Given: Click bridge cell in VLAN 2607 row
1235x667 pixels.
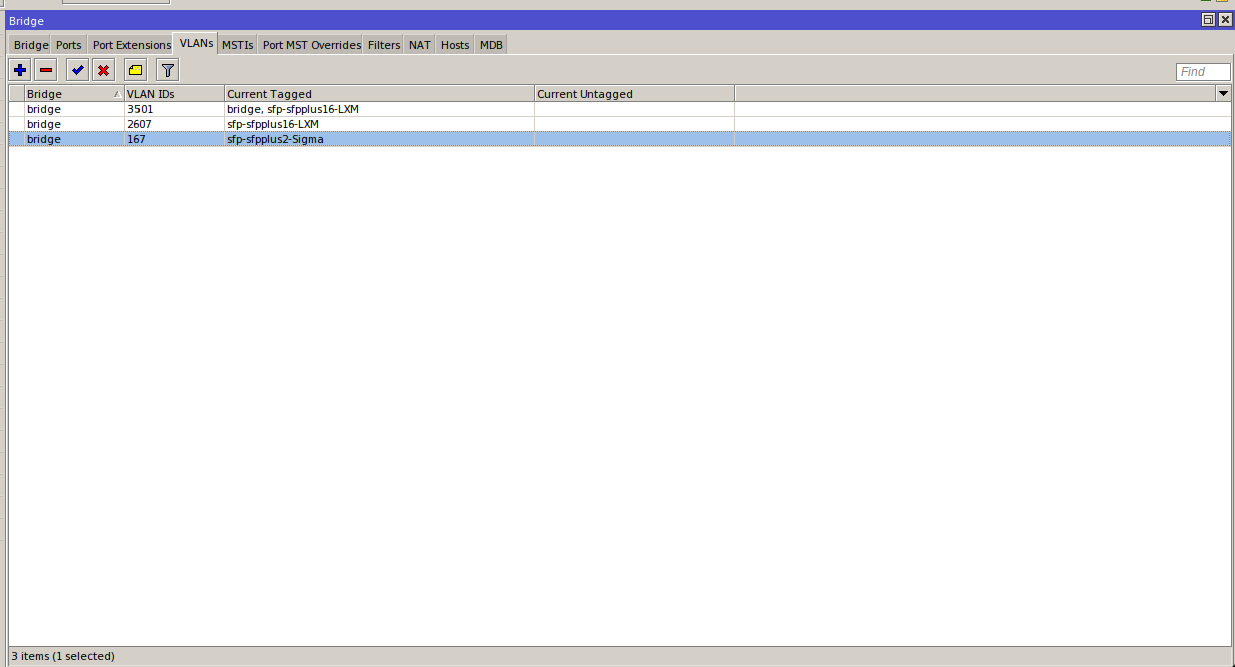Looking at the screenshot, I should pyautogui.click(x=74, y=124).
